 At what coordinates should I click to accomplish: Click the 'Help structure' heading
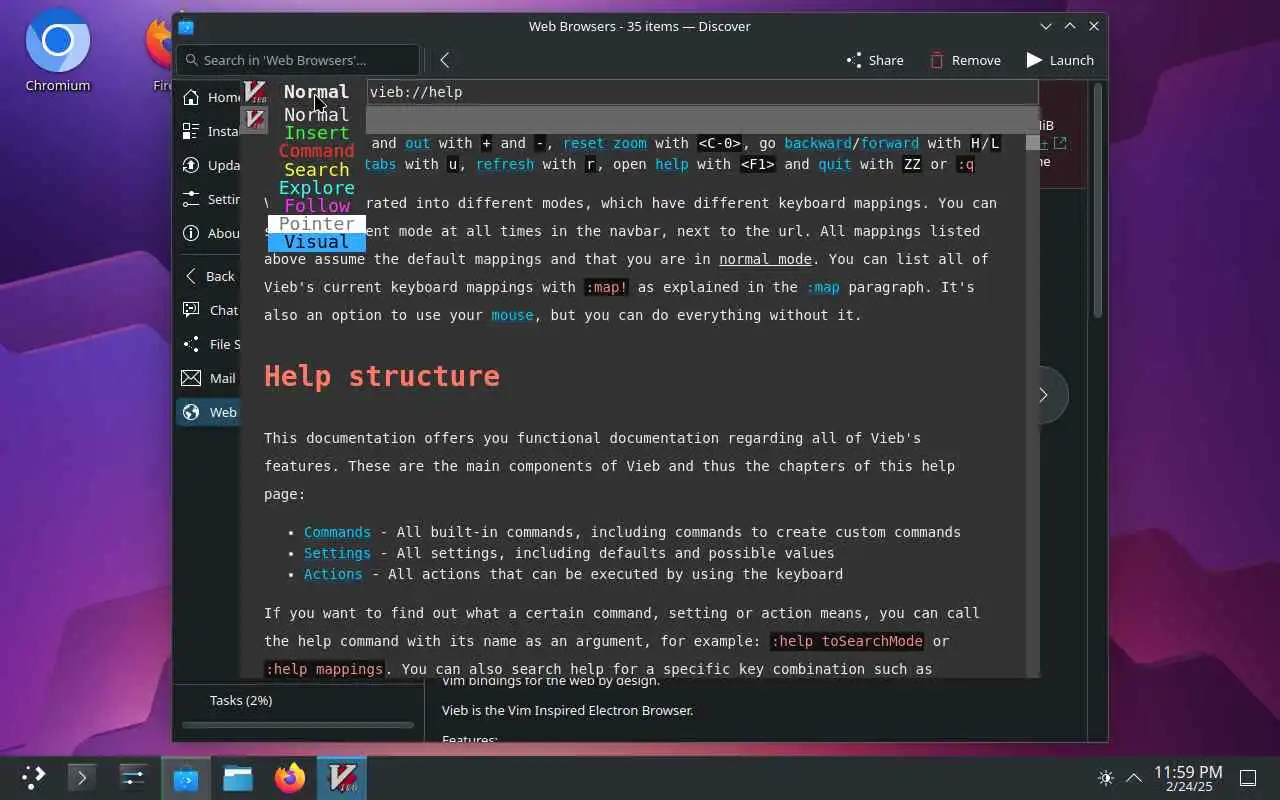[x=382, y=376]
